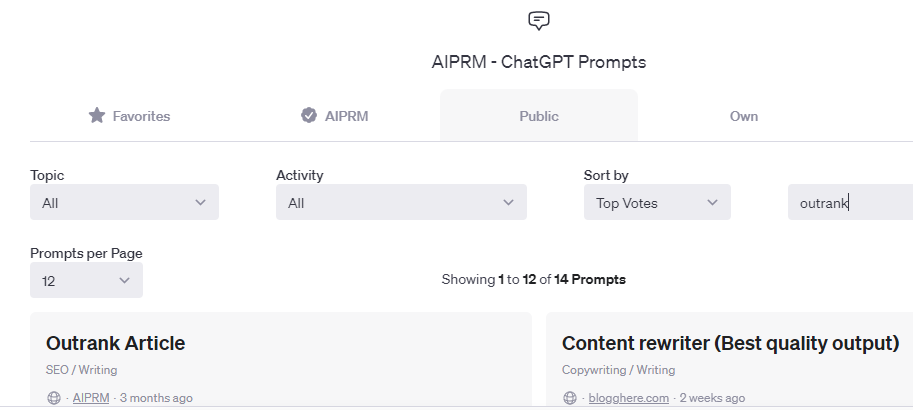Viewport: 913px width, 410px height.
Task: Switch to the AIPRM tab
Action: (x=334, y=116)
